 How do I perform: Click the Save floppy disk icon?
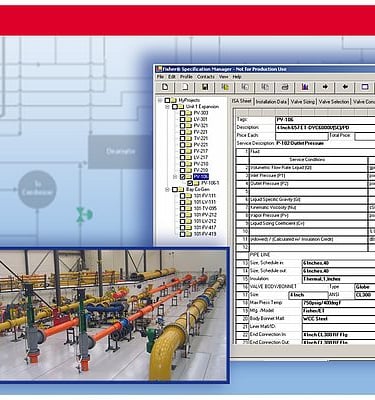[205, 87]
